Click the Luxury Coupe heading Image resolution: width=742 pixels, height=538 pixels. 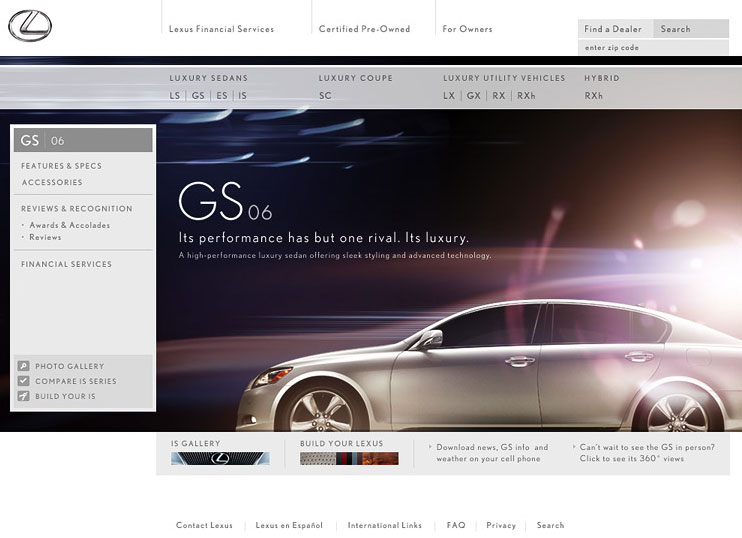356,78
